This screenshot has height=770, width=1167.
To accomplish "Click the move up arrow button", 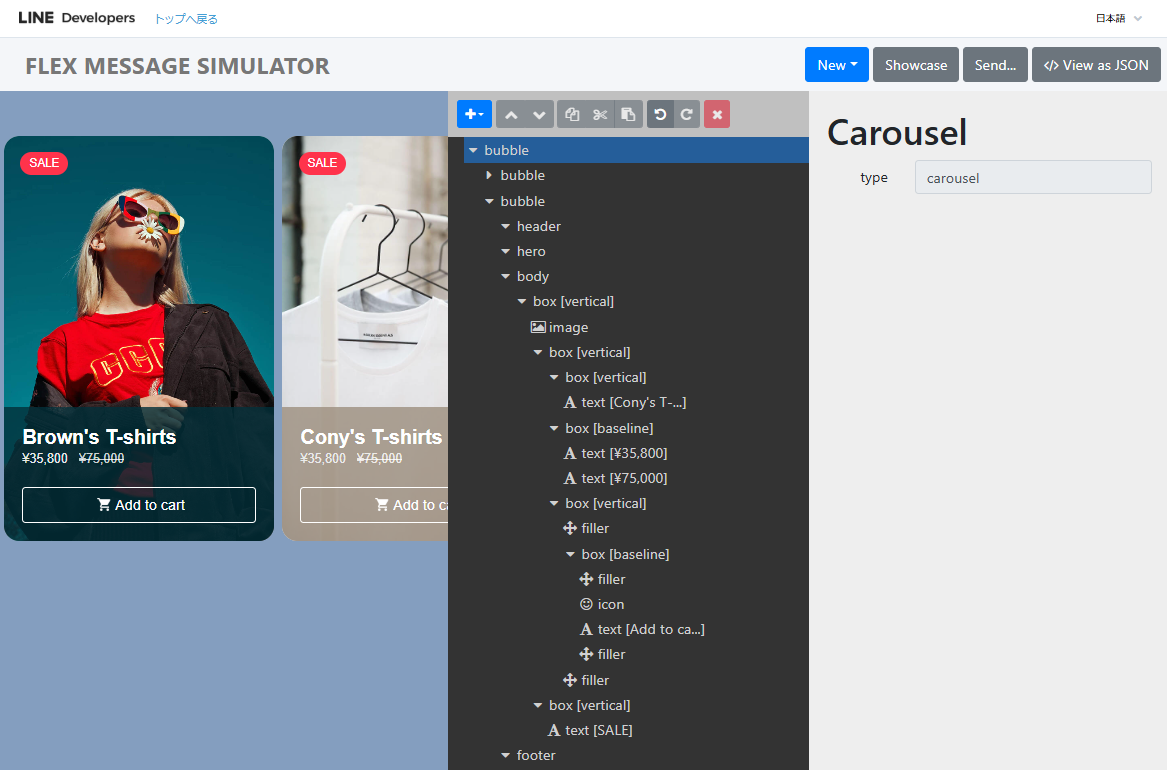I will [x=511, y=114].
